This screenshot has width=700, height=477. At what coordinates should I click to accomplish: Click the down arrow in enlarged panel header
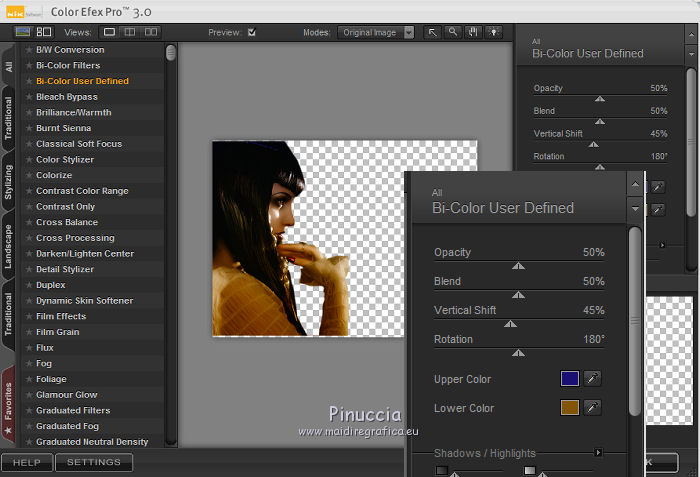click(x=635, y=209)
